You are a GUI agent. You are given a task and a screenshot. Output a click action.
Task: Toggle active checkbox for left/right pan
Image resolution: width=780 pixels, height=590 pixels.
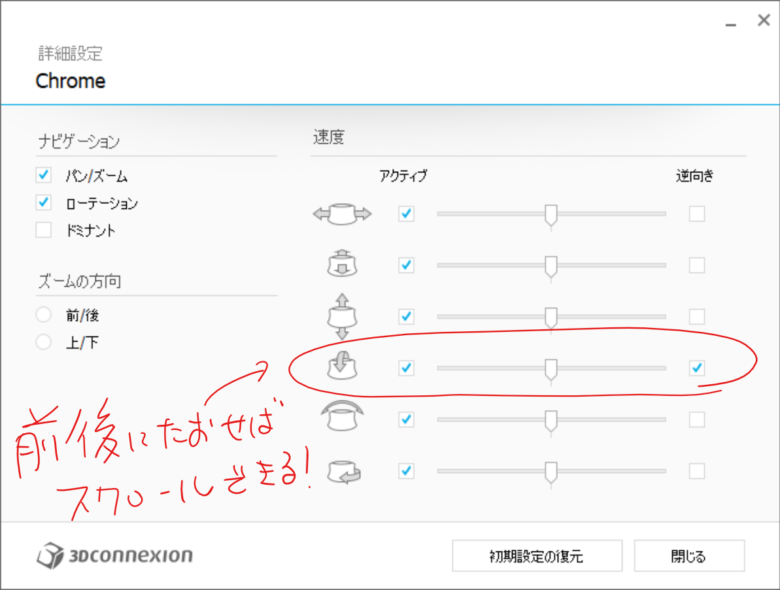click(x=406, y=214)
